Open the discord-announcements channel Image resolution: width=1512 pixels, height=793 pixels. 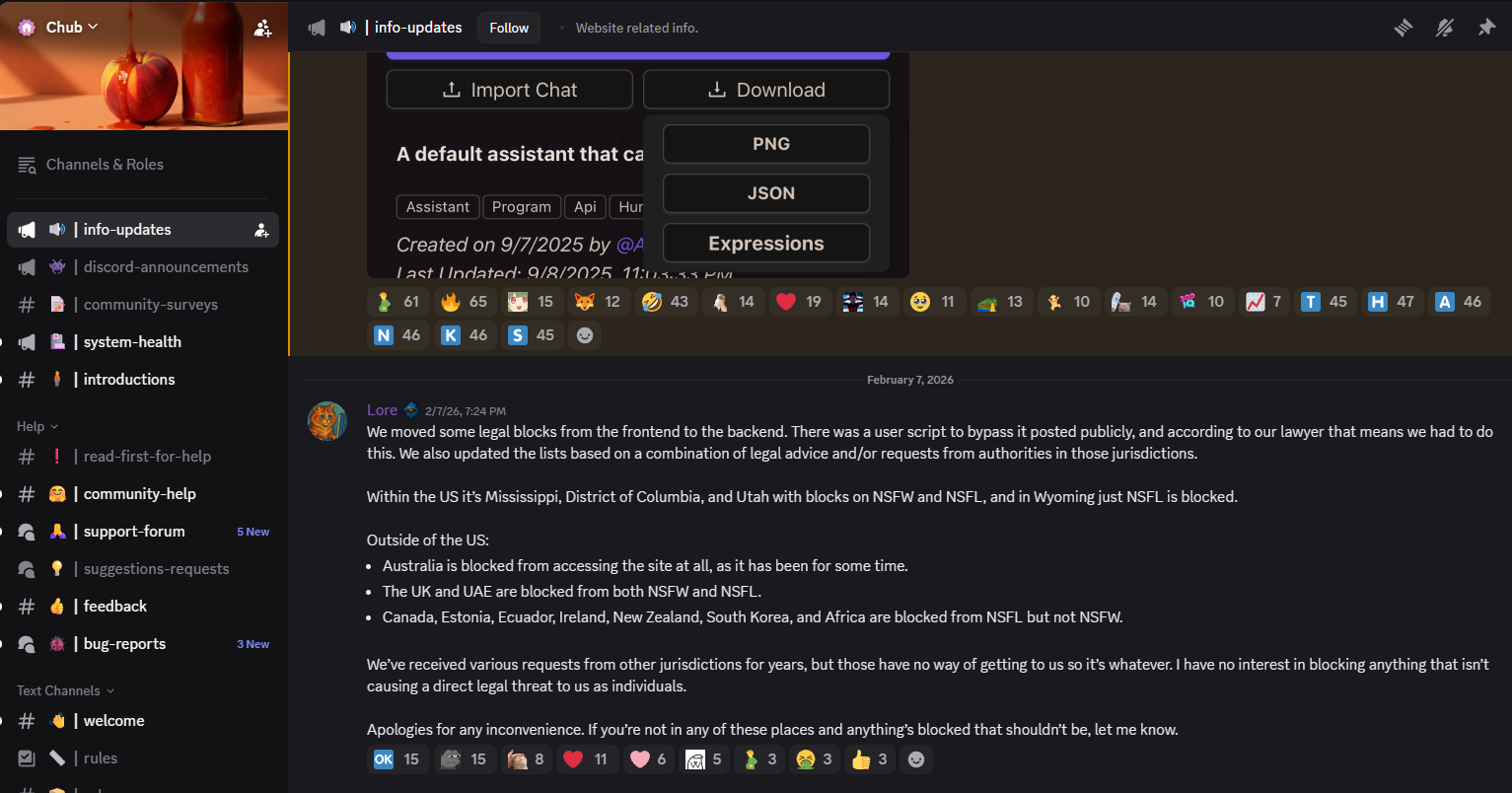[x=143, y=267]
